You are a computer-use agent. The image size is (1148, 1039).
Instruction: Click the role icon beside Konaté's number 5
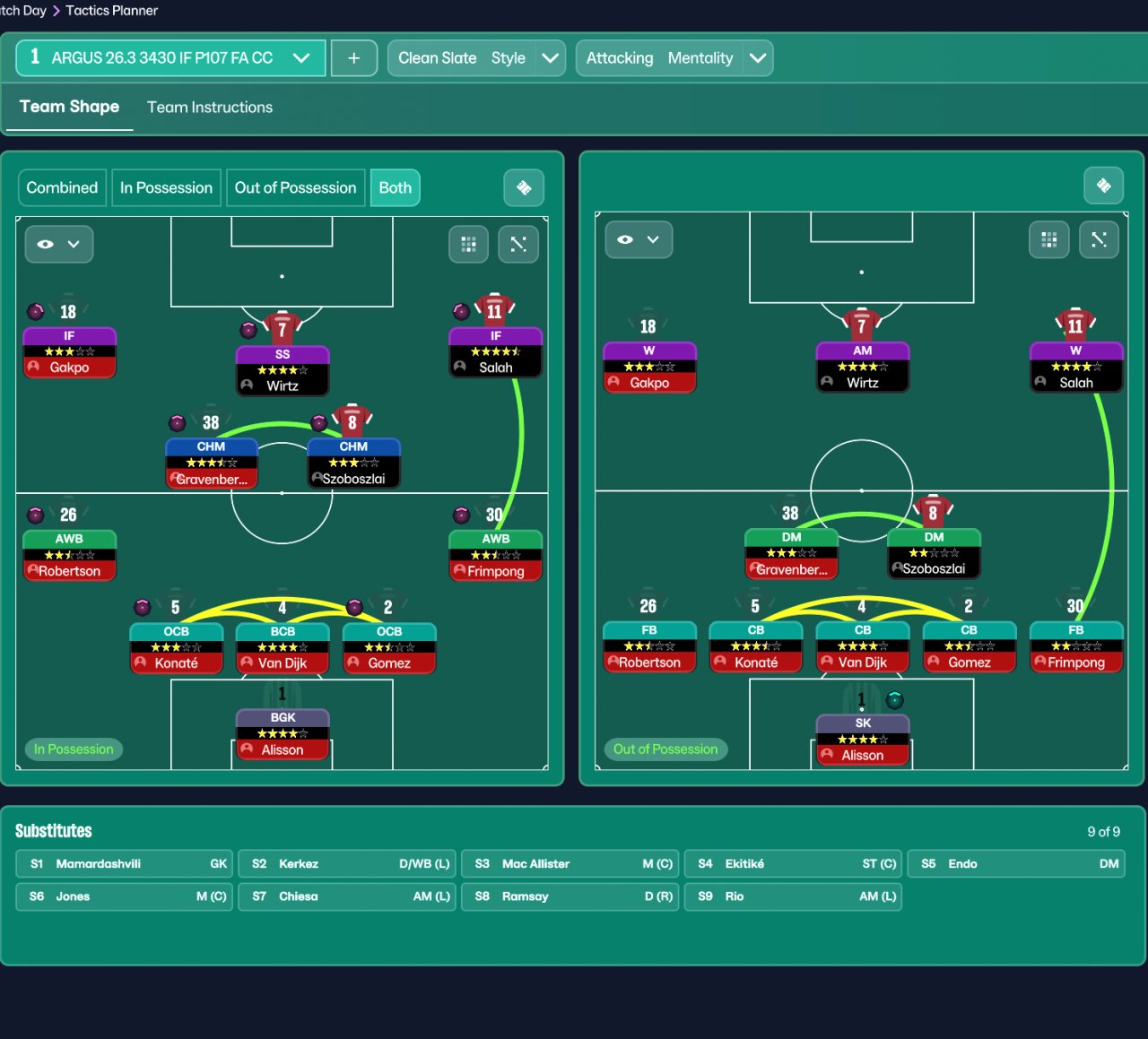[143, 607]
